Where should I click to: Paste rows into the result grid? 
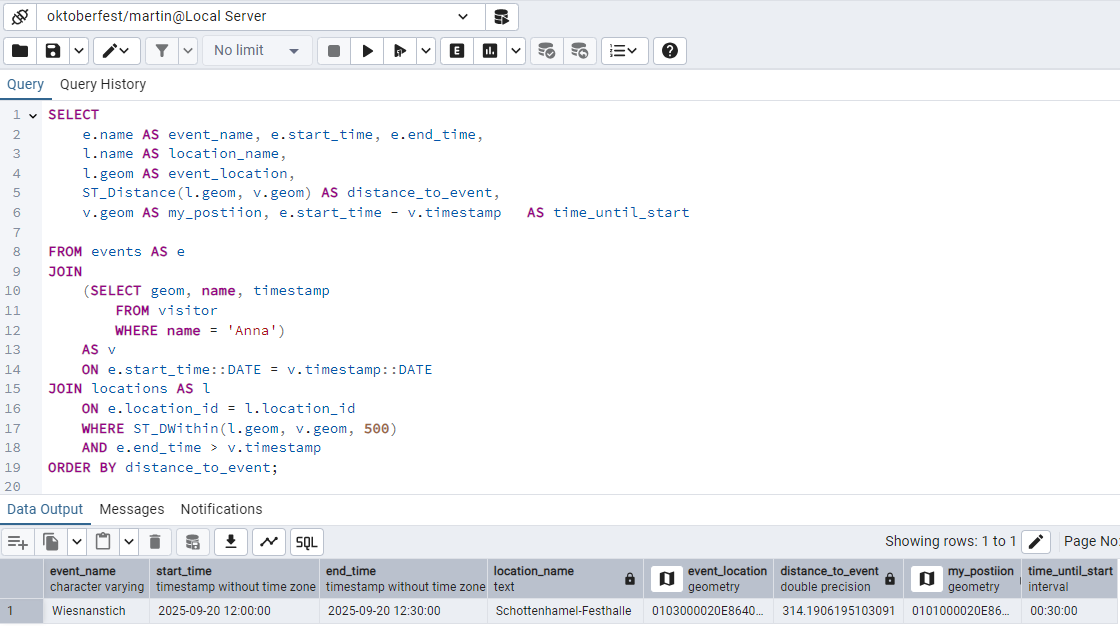(x=103, y=542)
